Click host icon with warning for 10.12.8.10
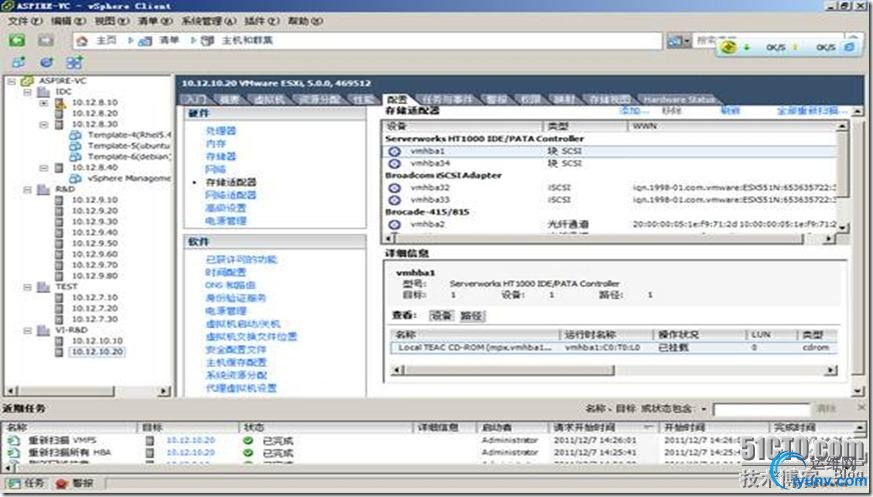The image size is (873, 497). pyautogui.click(x=60, y=103)
